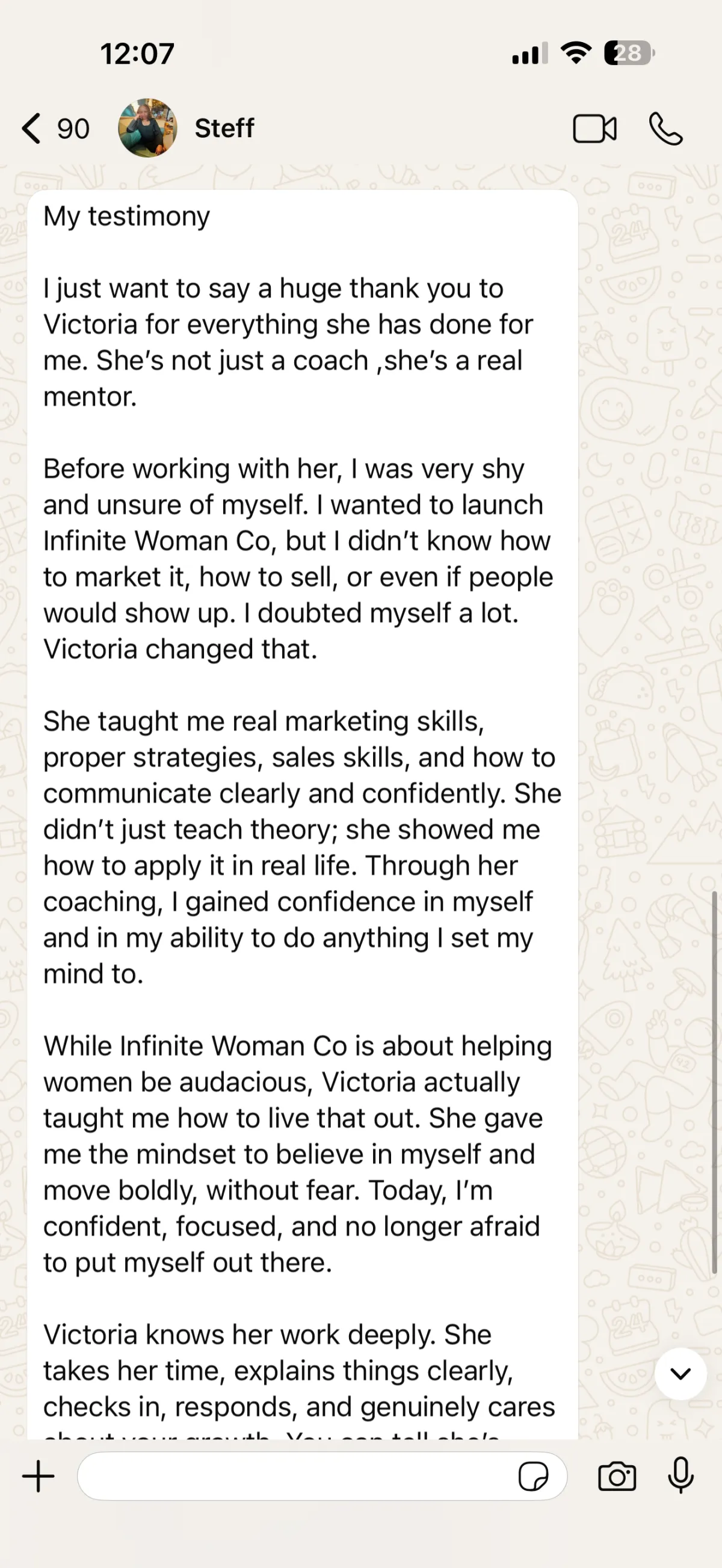Tap the microphone voice message icon
This screenshot has height=1568, width=722.
[x=680, y=1476]
